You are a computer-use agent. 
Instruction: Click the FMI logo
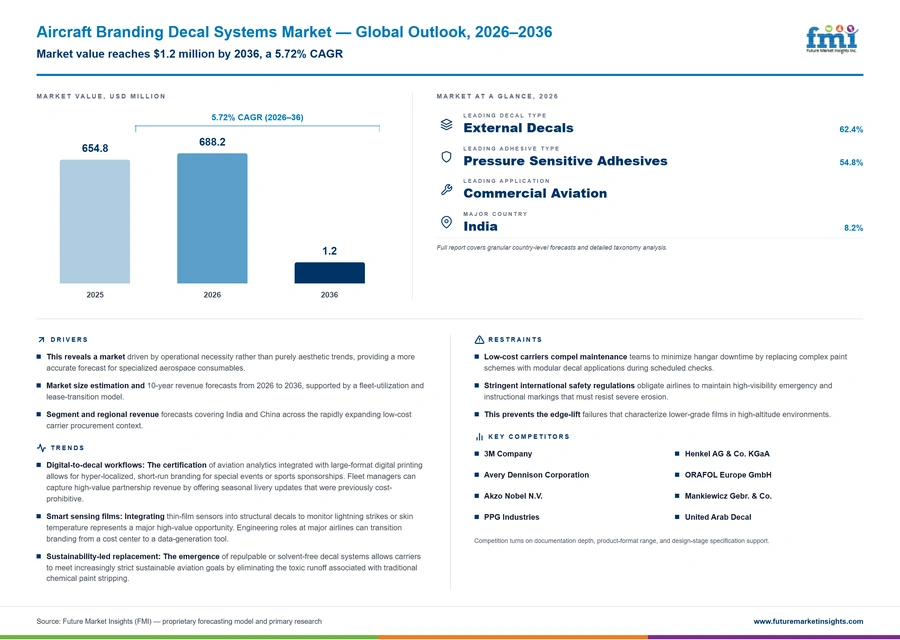(x=832, y=39)
